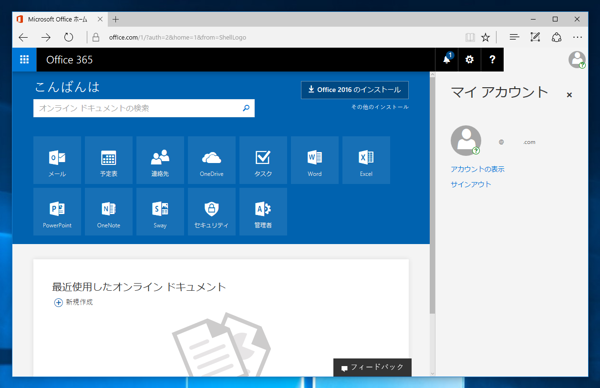
Task: Click the account avatar in the header
Action: tap(577, 59)
